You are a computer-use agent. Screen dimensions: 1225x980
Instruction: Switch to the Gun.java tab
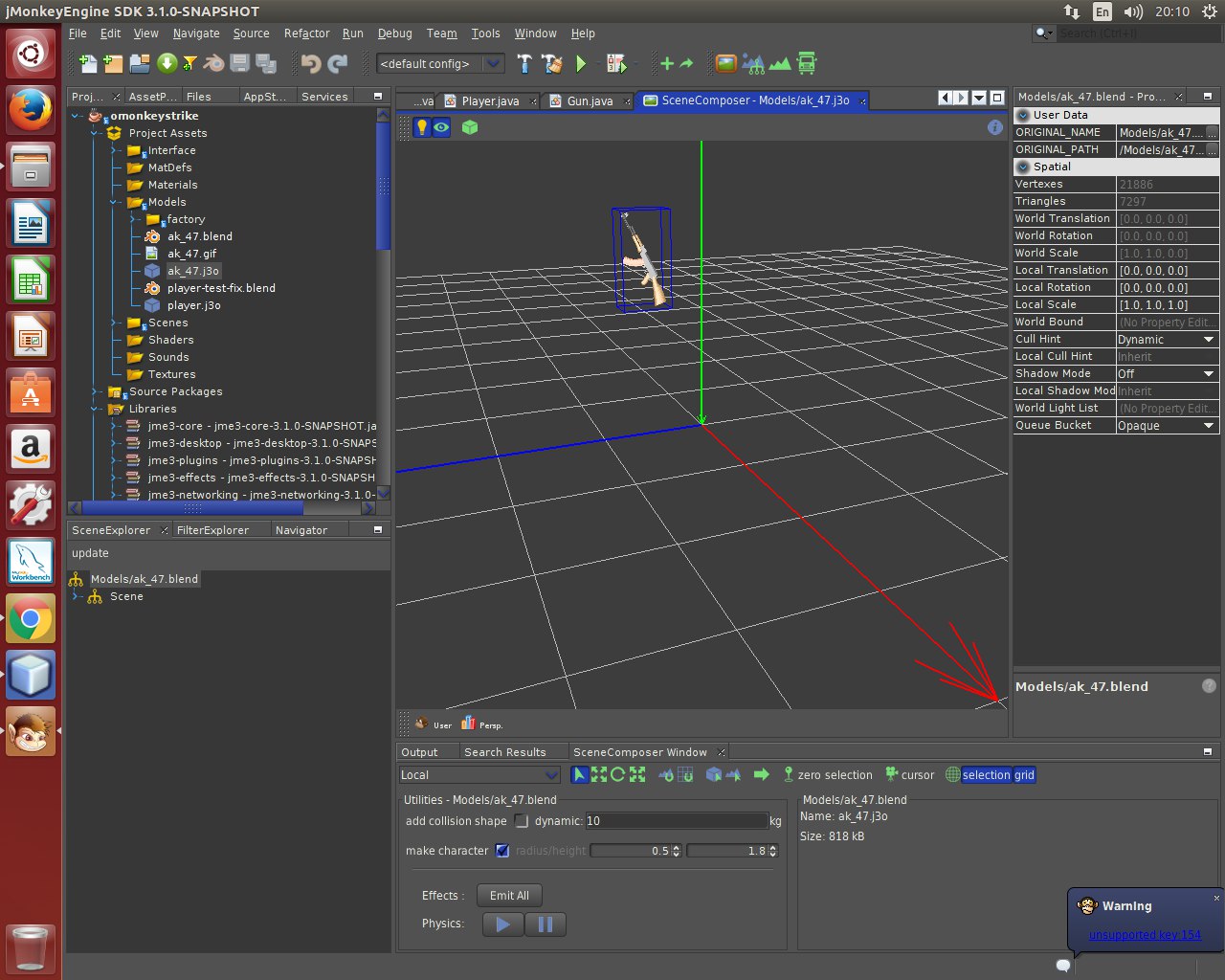tap(590, 100)
